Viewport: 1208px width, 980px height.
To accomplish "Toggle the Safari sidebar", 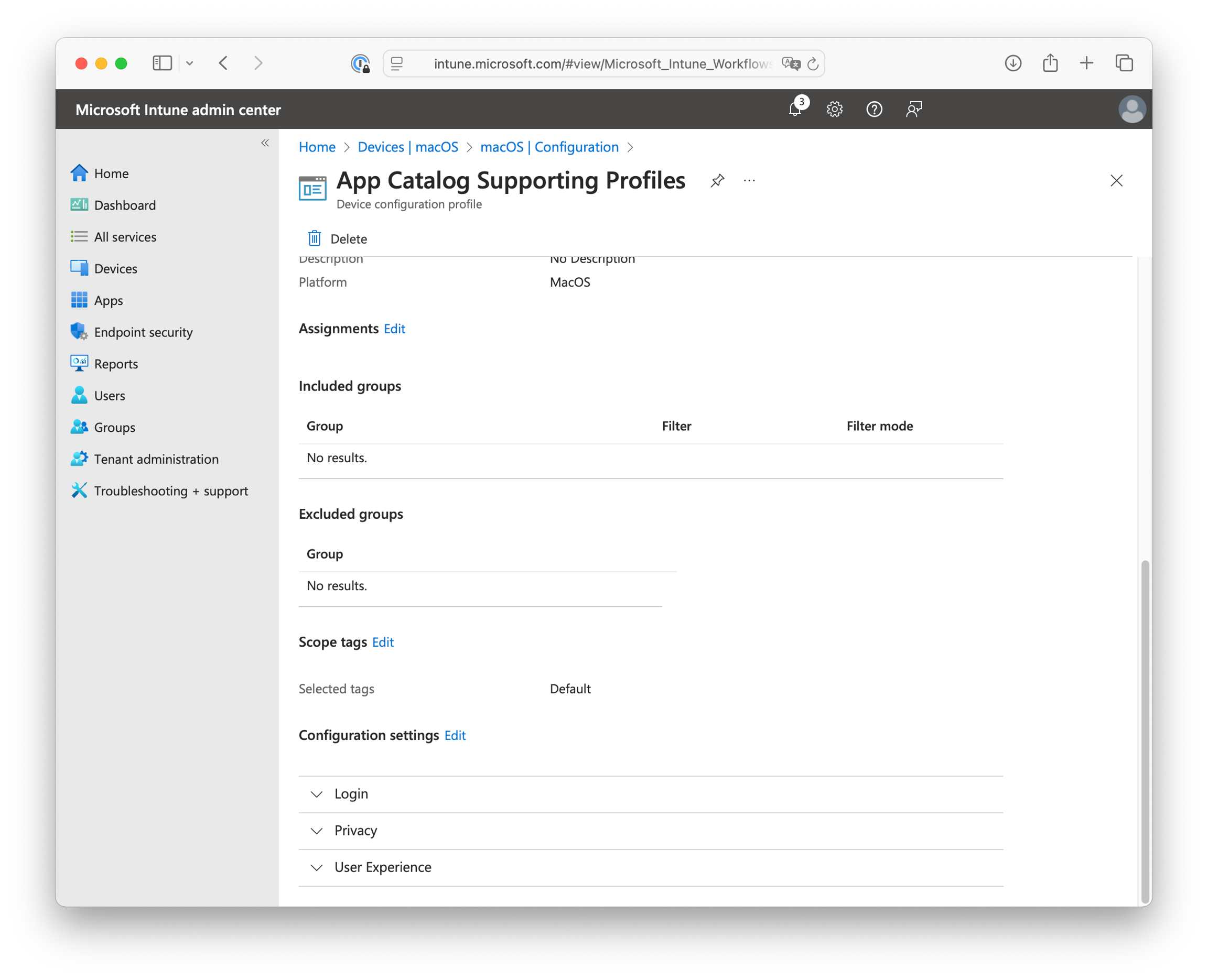I will (162, 63).
